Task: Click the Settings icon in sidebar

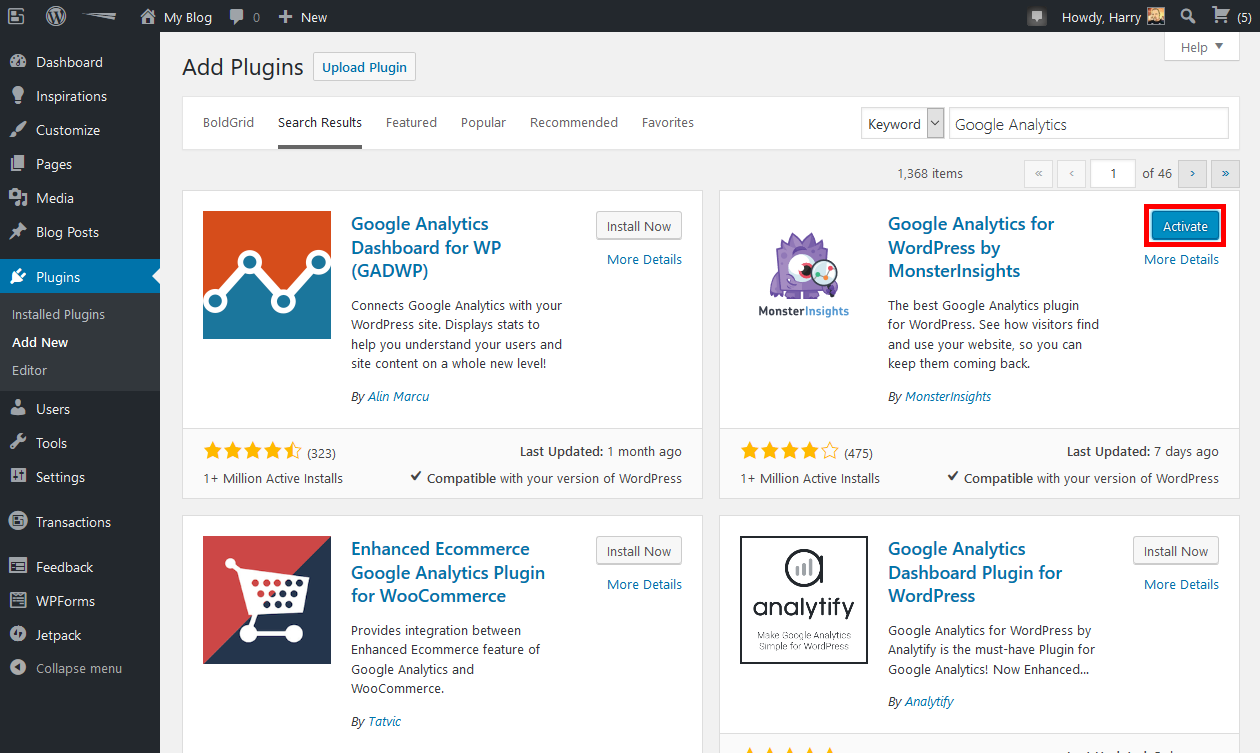Action: coord(18,477)
